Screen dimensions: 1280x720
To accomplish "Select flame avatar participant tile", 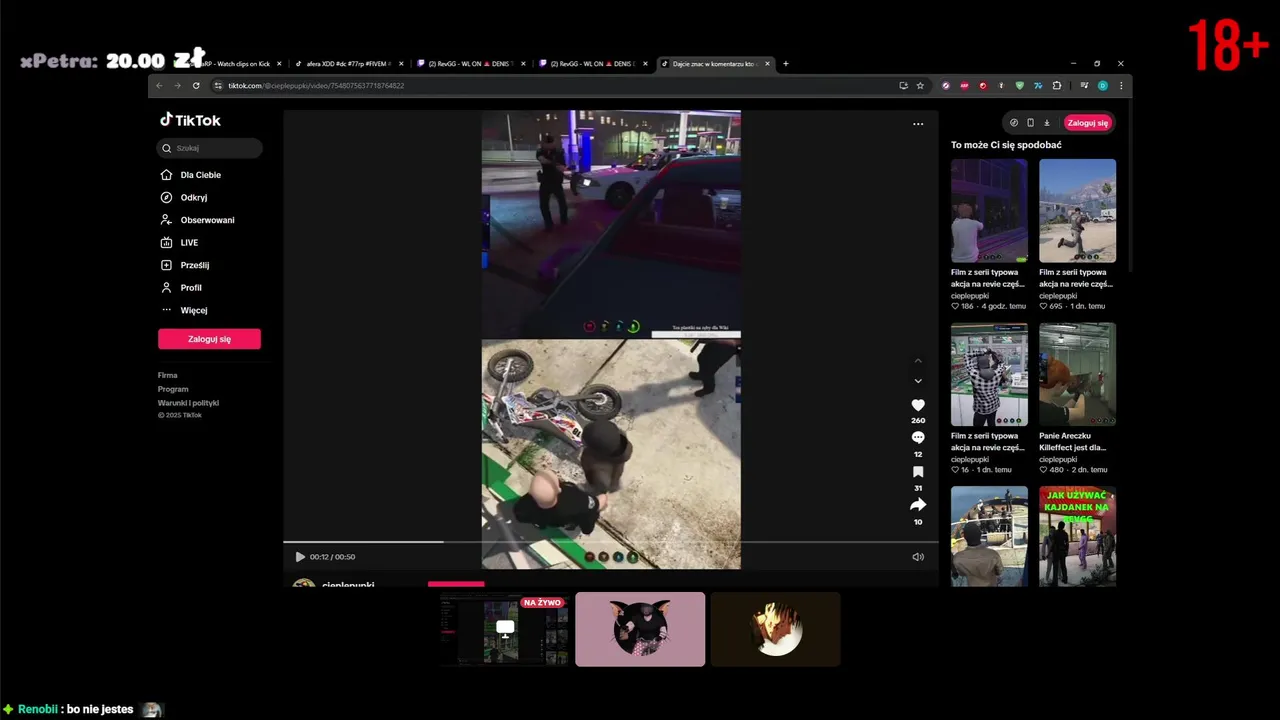I will click(776, 629).
